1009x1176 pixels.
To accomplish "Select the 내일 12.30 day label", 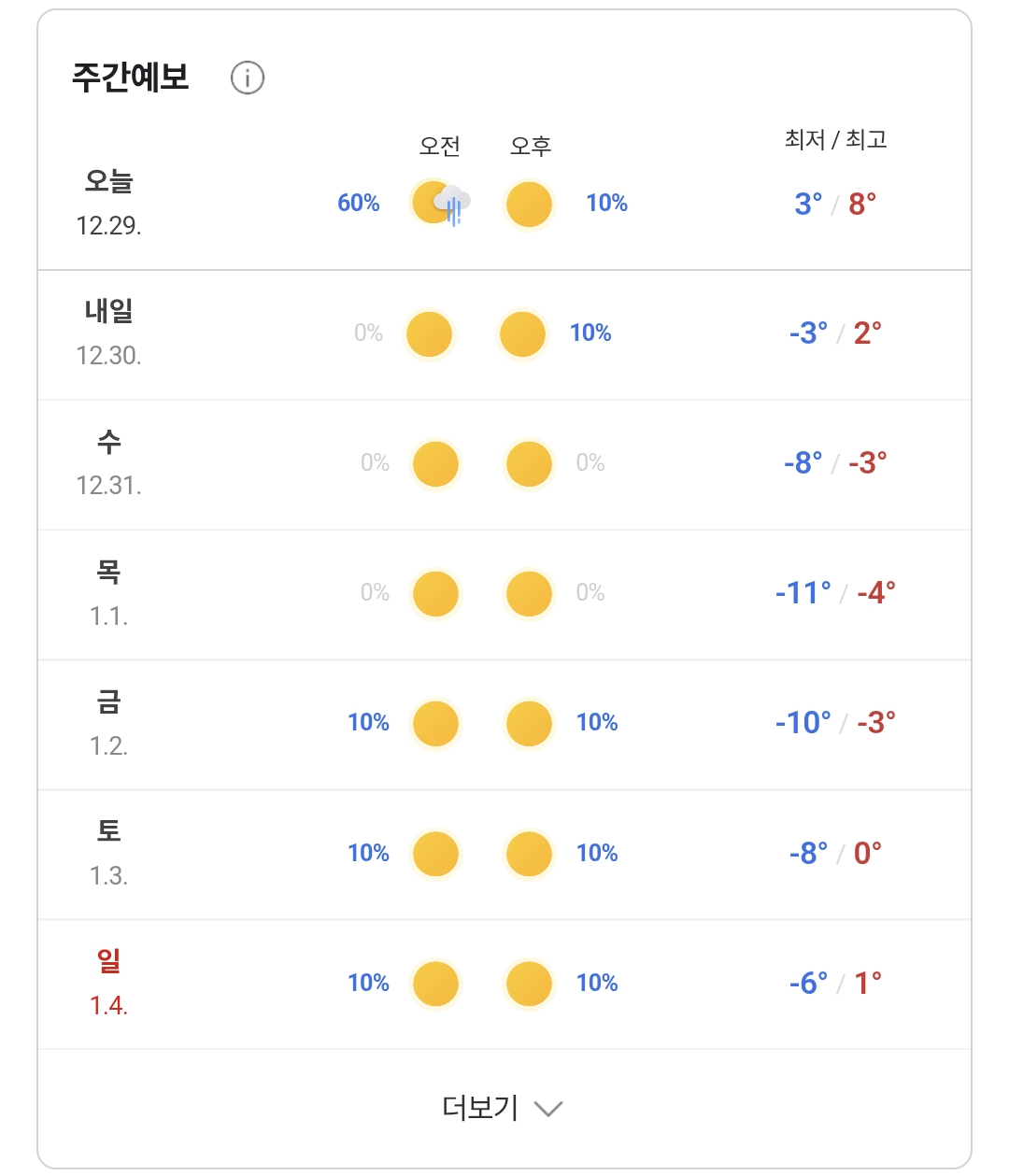I will coord(108,333).
